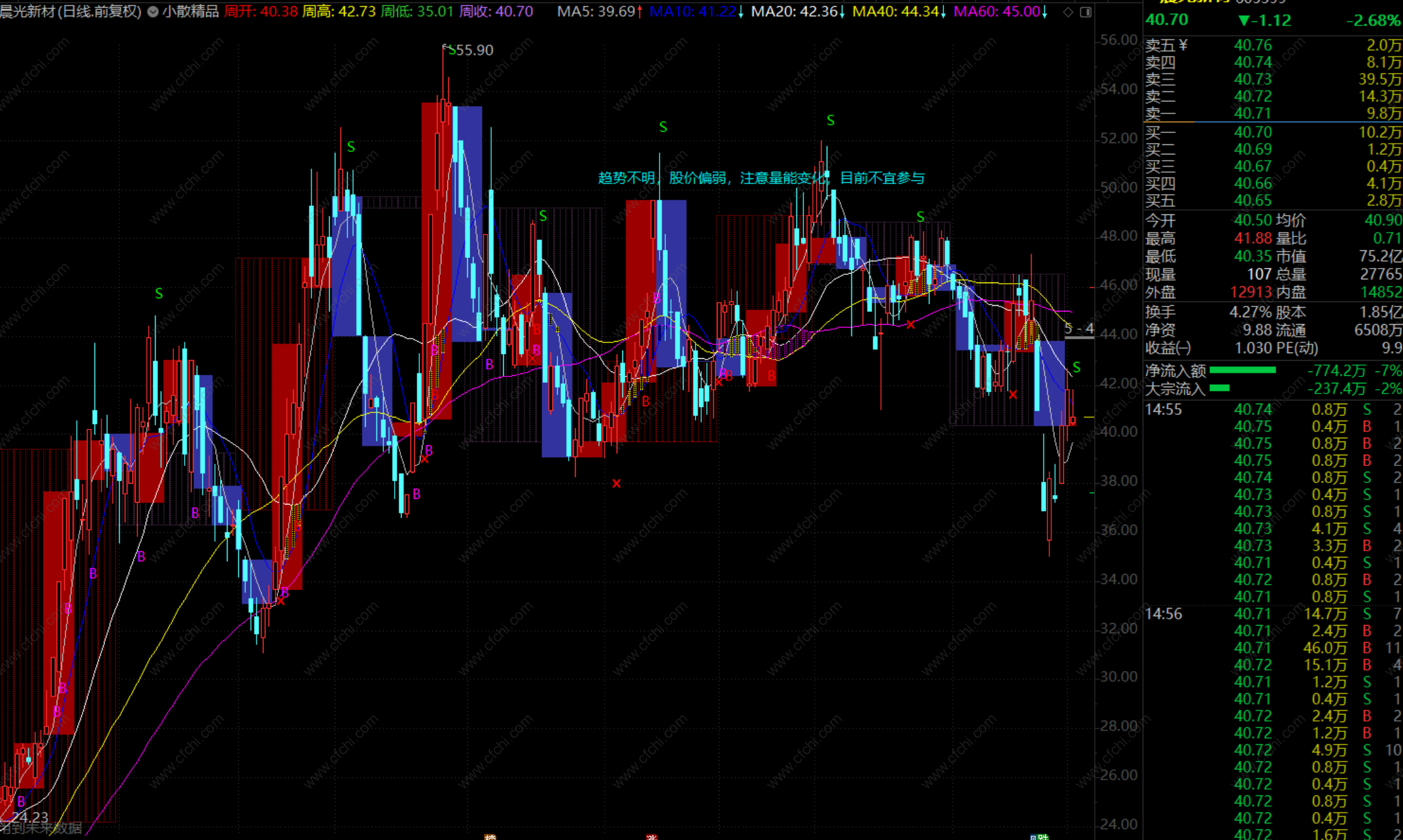Open the round dropdown next to the 晨光新材 title

pyautogui.click(x=153, y=11)
